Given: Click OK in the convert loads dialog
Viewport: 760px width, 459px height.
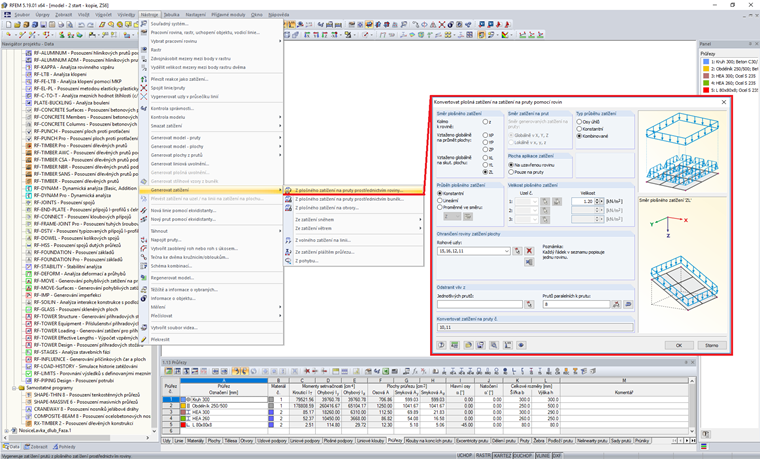Looking at the screenshot, I should coord(679,345).
